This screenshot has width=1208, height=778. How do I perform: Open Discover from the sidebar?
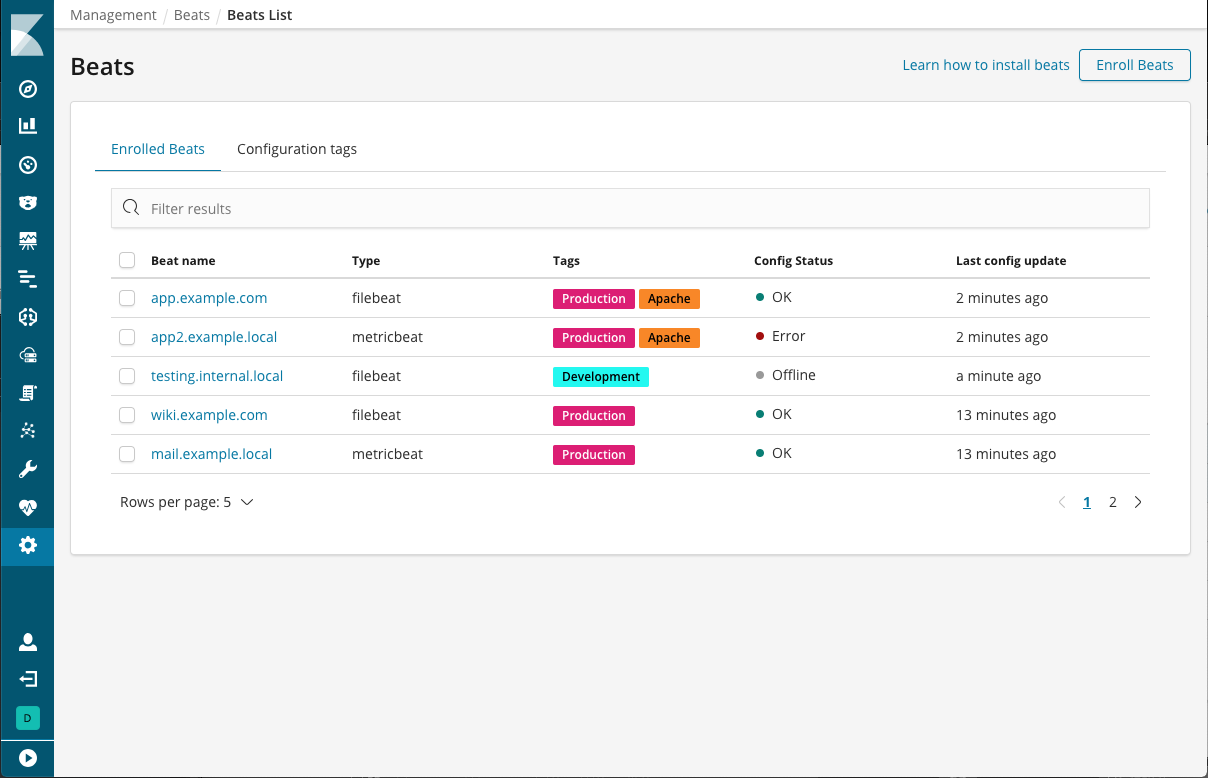coord(27,89)
